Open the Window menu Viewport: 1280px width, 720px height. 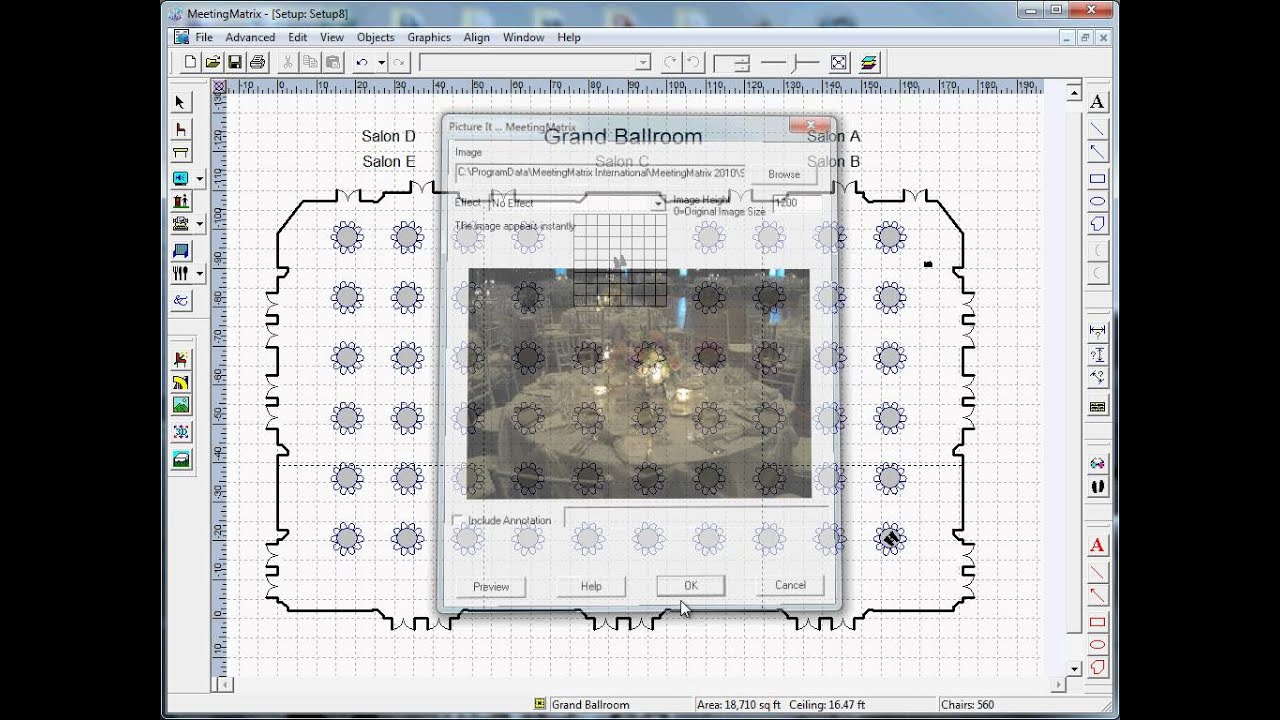point(523,37)
